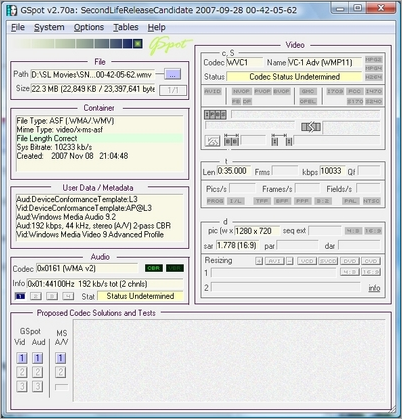Click the PROG scan indicator
This screenshot has height=419, width=402.
click(215, 201)
